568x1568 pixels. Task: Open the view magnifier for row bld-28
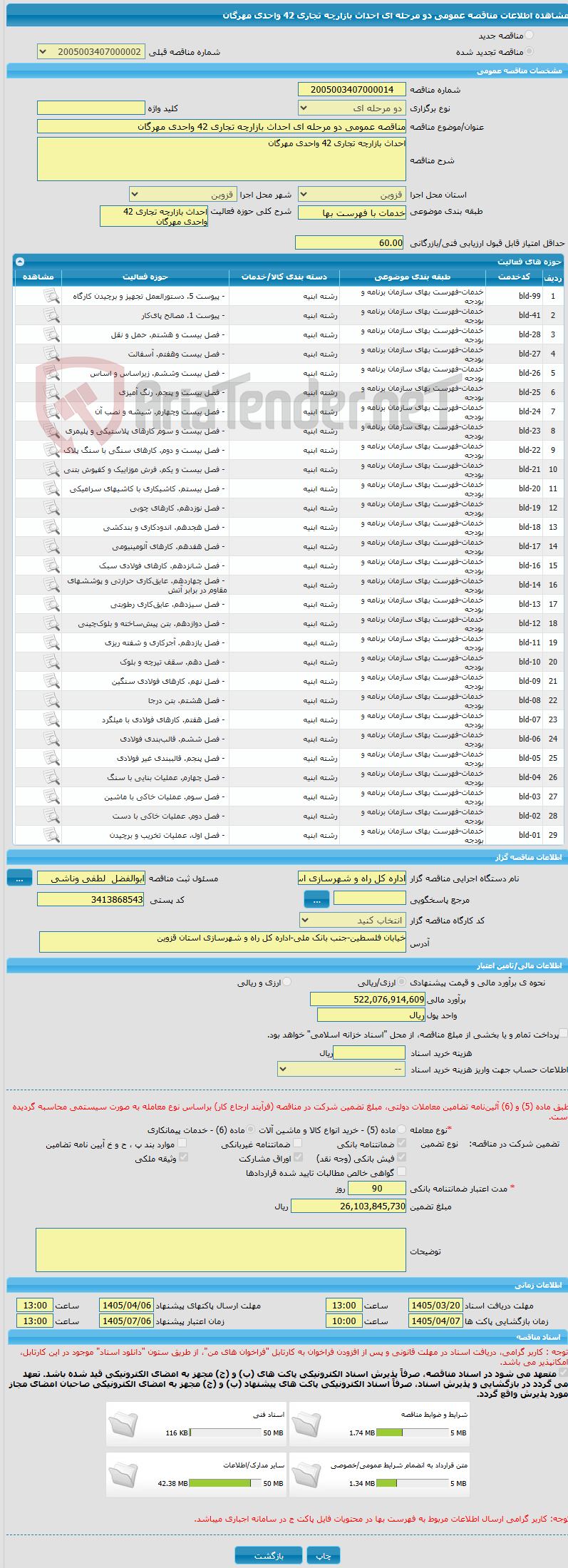click(51, 334)
